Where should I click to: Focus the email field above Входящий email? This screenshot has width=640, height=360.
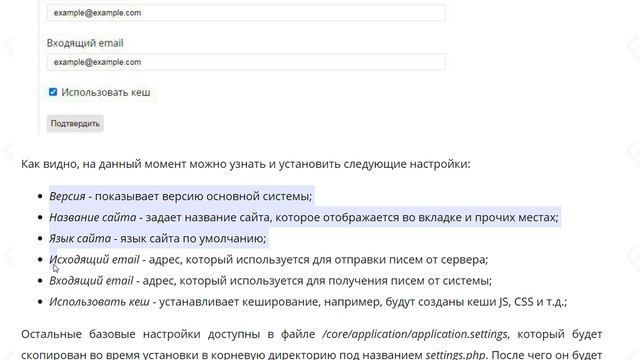(x=246, y=13)
